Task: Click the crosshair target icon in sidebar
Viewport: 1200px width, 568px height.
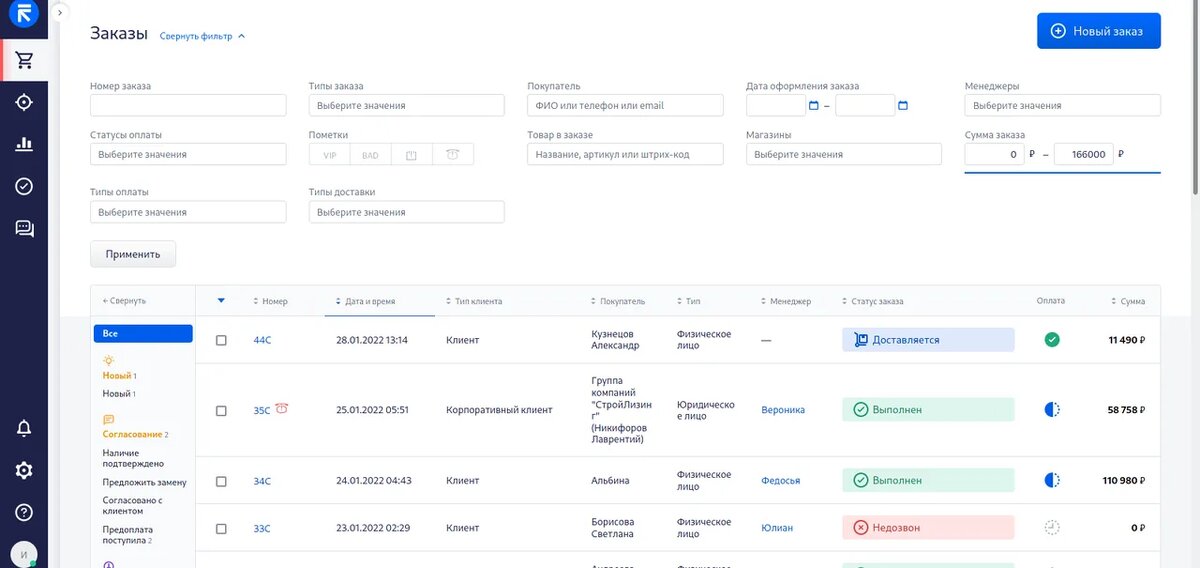Action: pos(24,102)
